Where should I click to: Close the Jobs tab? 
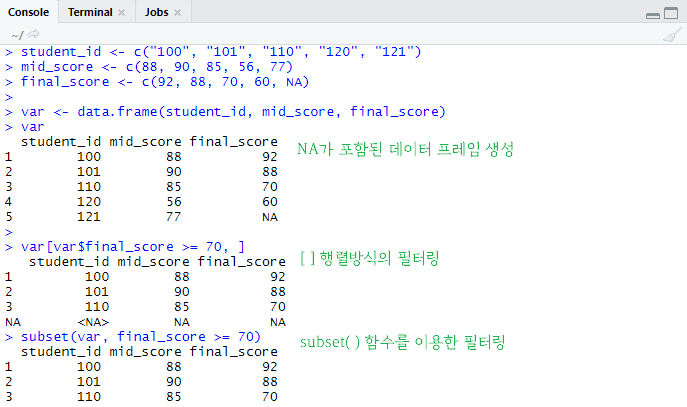(x=177, y=13)
